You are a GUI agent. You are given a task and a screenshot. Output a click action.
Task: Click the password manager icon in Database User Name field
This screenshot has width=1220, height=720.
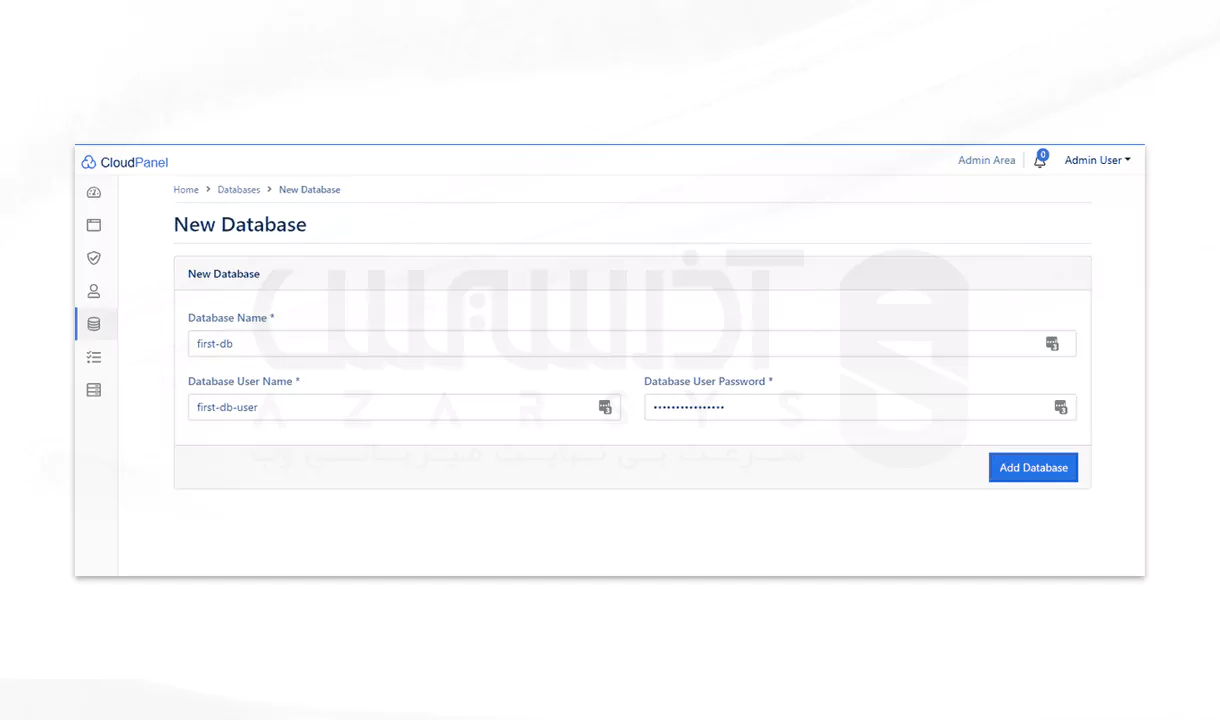605,407
